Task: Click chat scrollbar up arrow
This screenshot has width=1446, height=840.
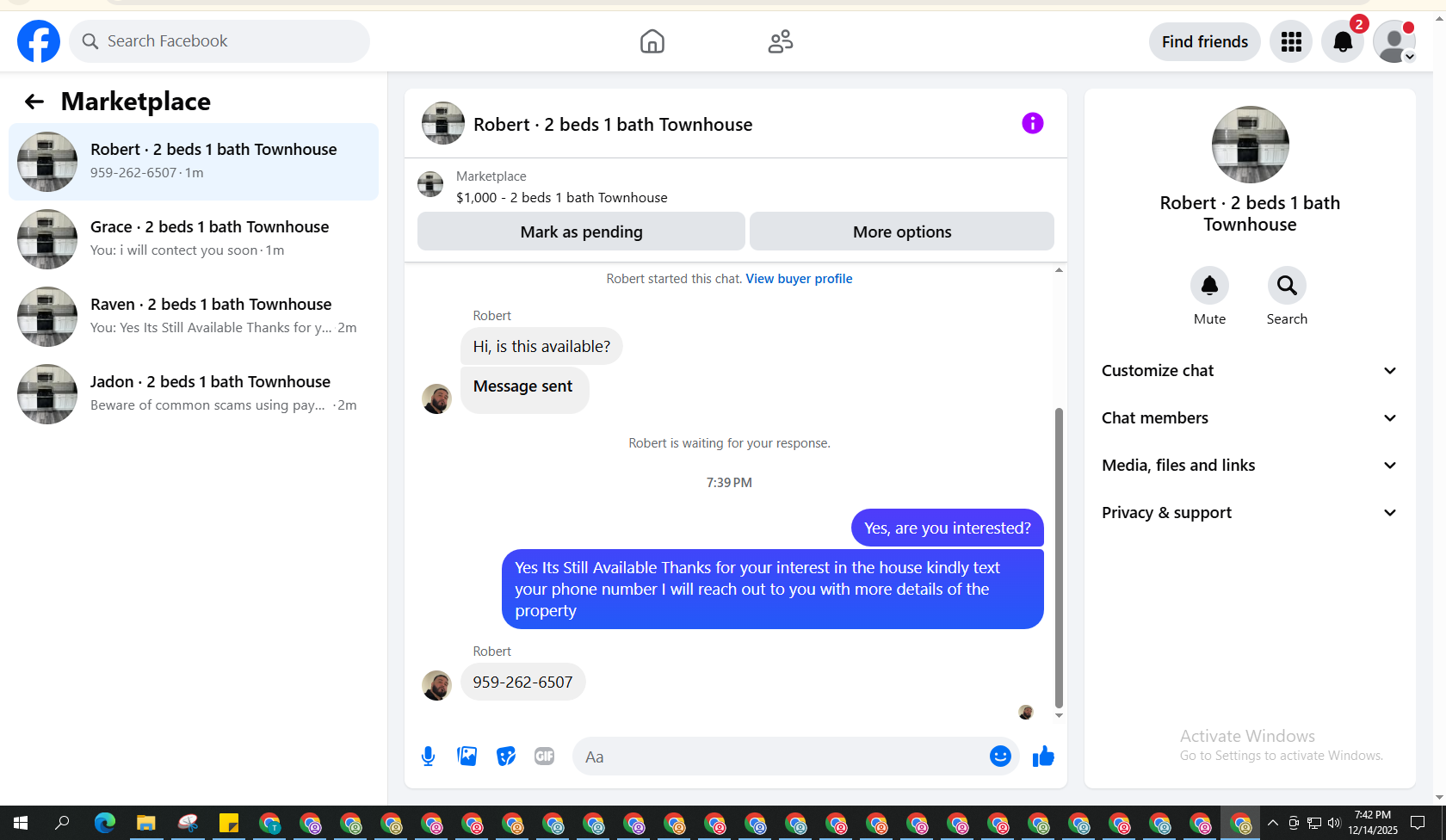Action: (1059, 270)
